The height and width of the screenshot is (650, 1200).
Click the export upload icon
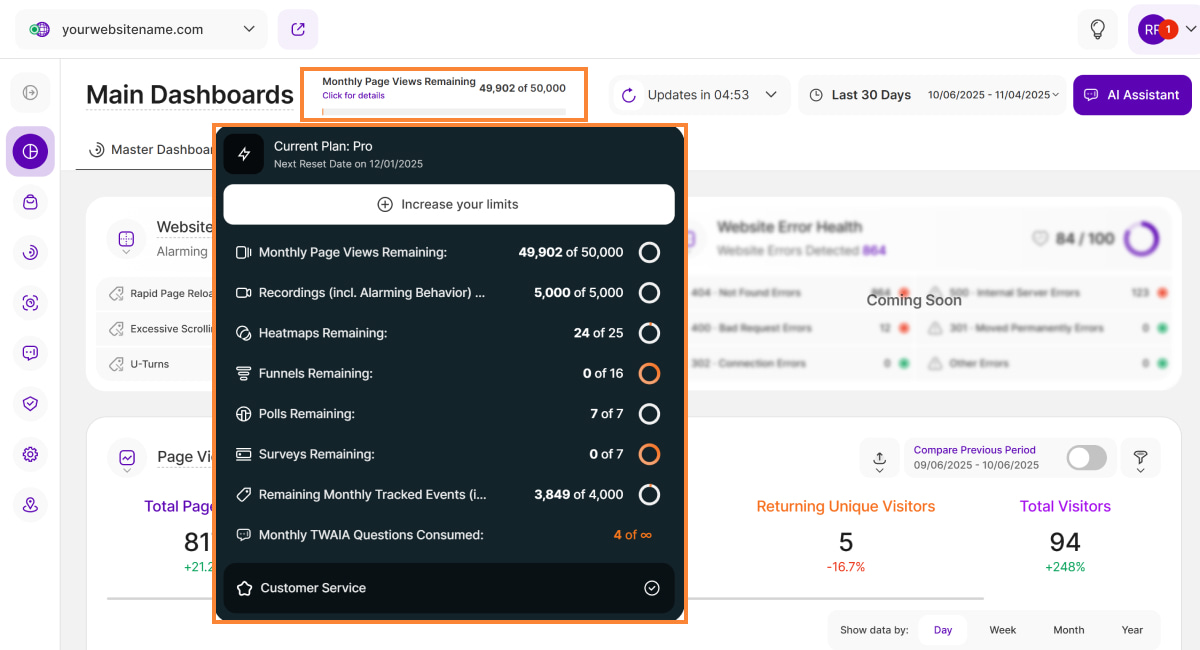[x=879, y=458]
